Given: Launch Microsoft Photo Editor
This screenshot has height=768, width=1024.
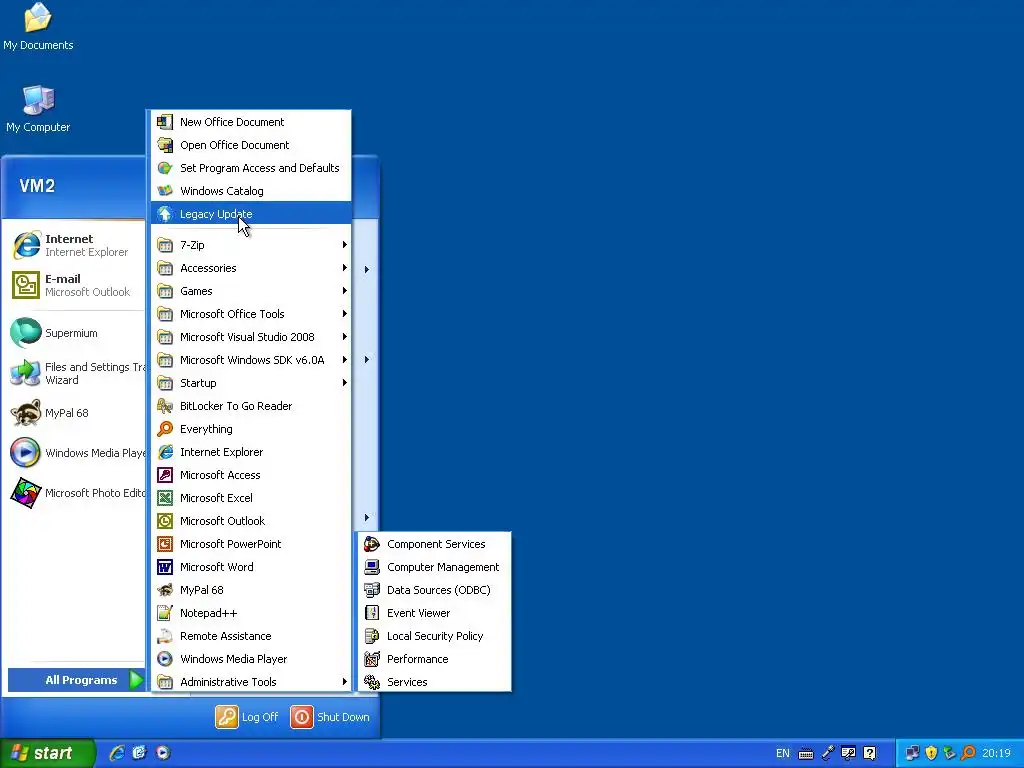Looking at the screenshot, I should coord(75,493).
